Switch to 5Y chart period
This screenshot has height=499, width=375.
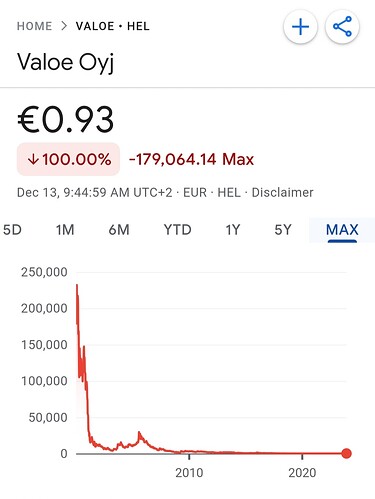[283, 230]
